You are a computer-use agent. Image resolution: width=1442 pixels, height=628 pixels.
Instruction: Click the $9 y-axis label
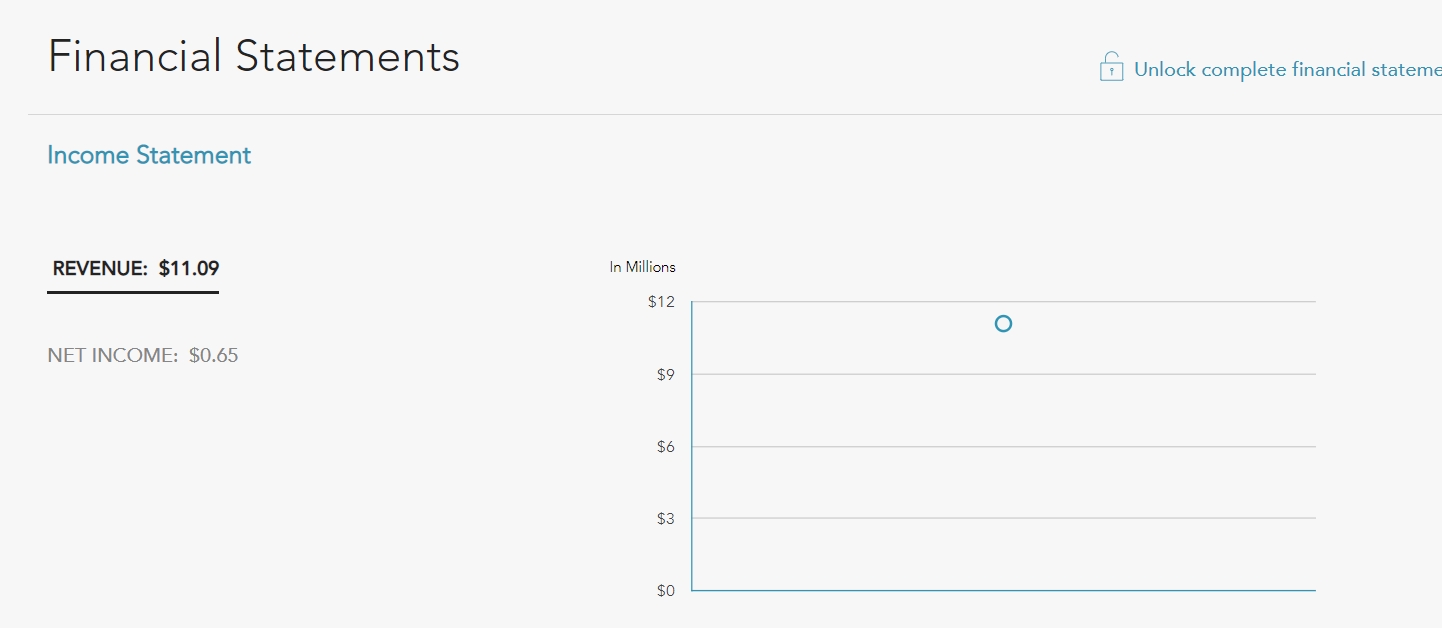click(665, 375)
